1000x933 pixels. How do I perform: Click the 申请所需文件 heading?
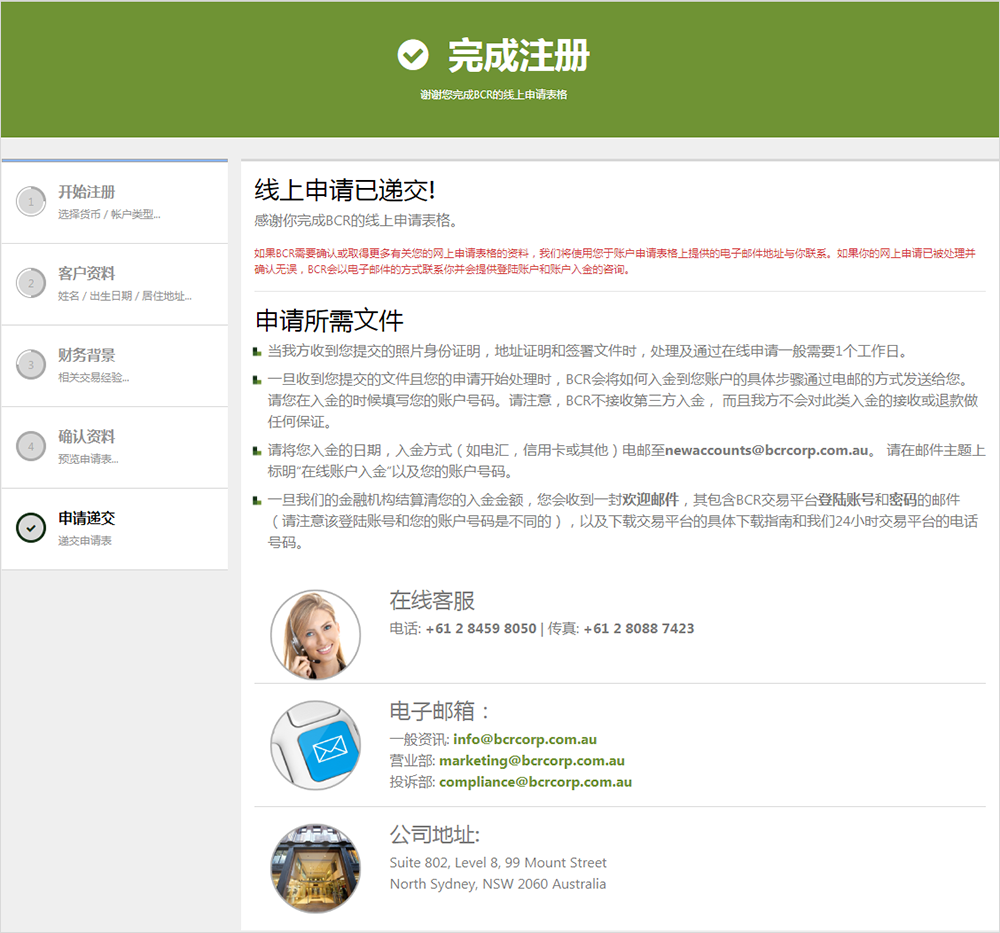(329, 320)
